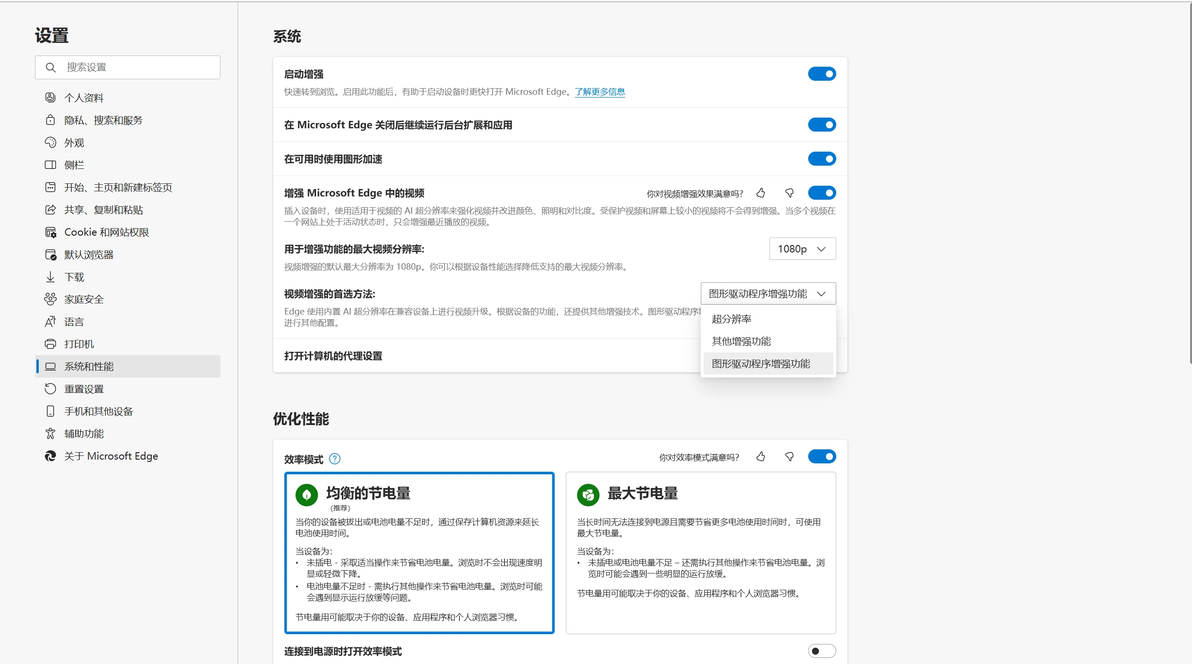
Task: Toggle 启动增强 switch off
Action: coord(822,74)
